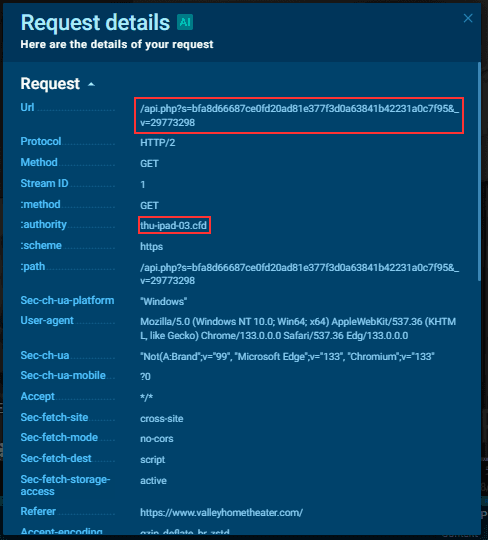Select the Stream ID value 1
Screen dimensions: 488x540
coord(143,185)
